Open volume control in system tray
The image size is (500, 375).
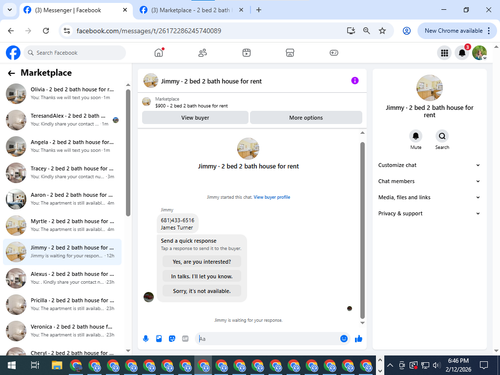coord(436,365)
